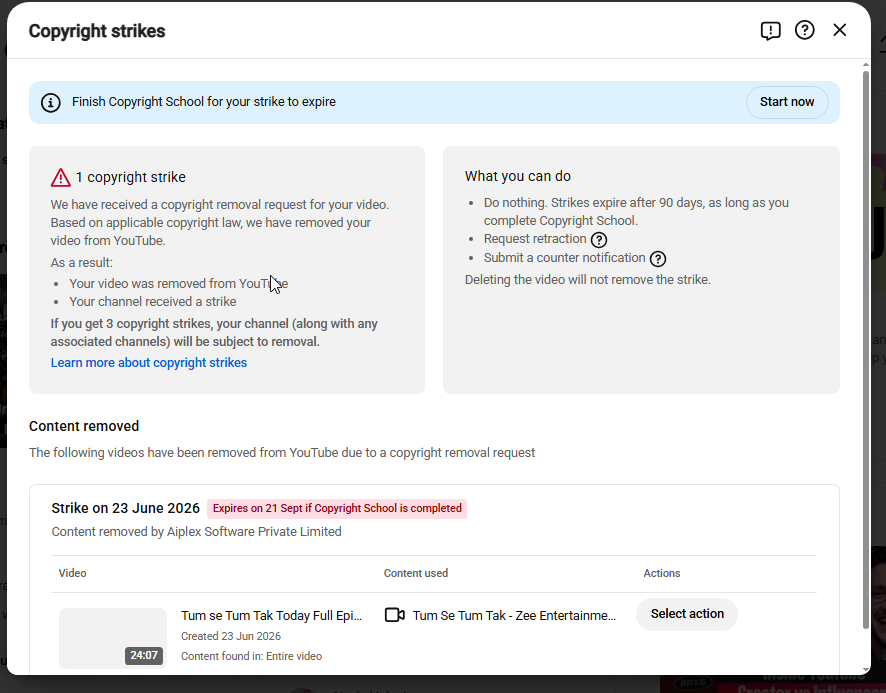Click Strike on 23 June 2026 heading
The image size is (886, 693).
(x=125, y=508)
